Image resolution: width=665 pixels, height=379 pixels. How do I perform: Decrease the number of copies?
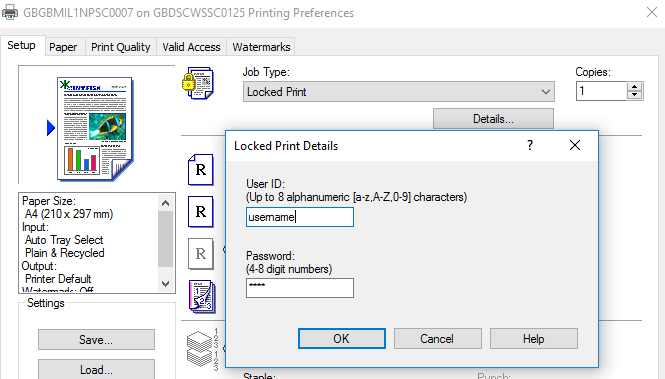[634, 95]
